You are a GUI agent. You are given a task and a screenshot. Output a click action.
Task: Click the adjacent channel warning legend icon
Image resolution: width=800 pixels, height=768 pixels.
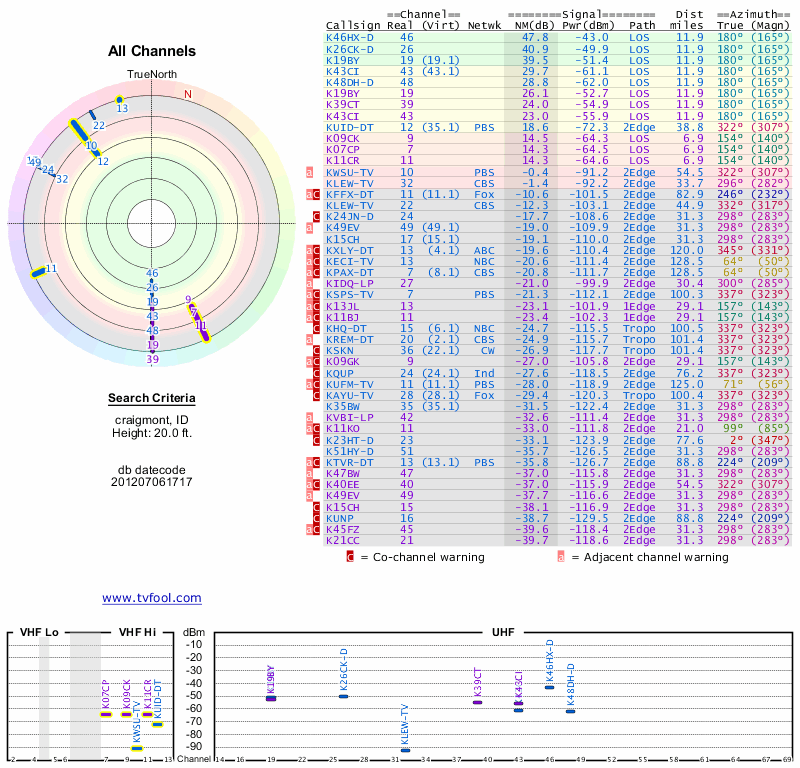pos(561,557)
